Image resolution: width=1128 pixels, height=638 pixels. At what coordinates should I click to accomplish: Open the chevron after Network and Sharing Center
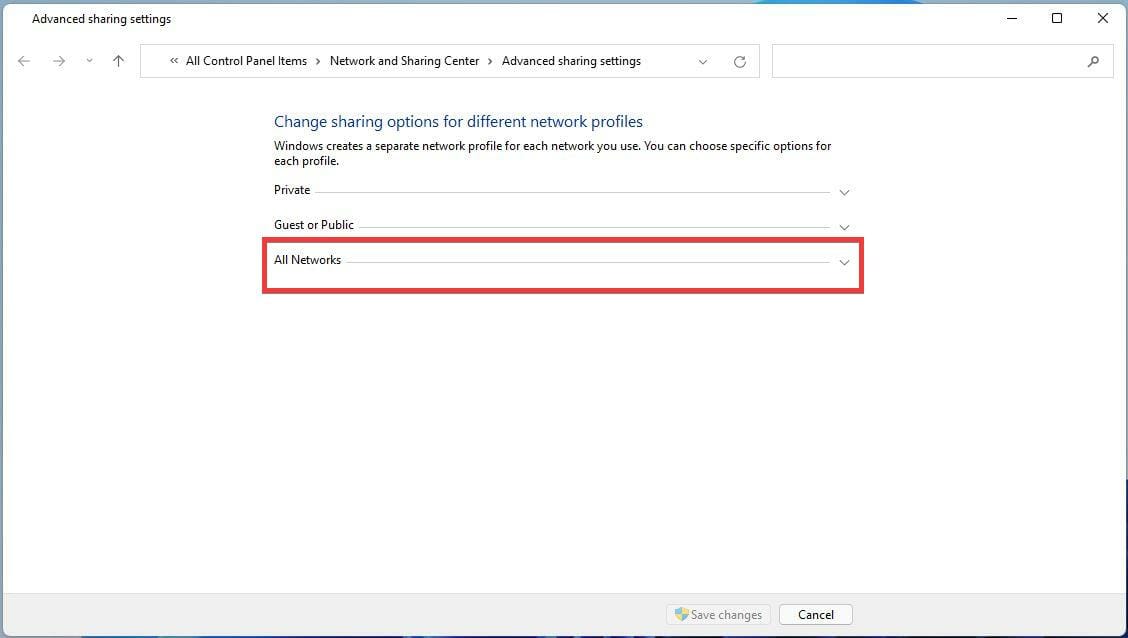click(491, 61)
